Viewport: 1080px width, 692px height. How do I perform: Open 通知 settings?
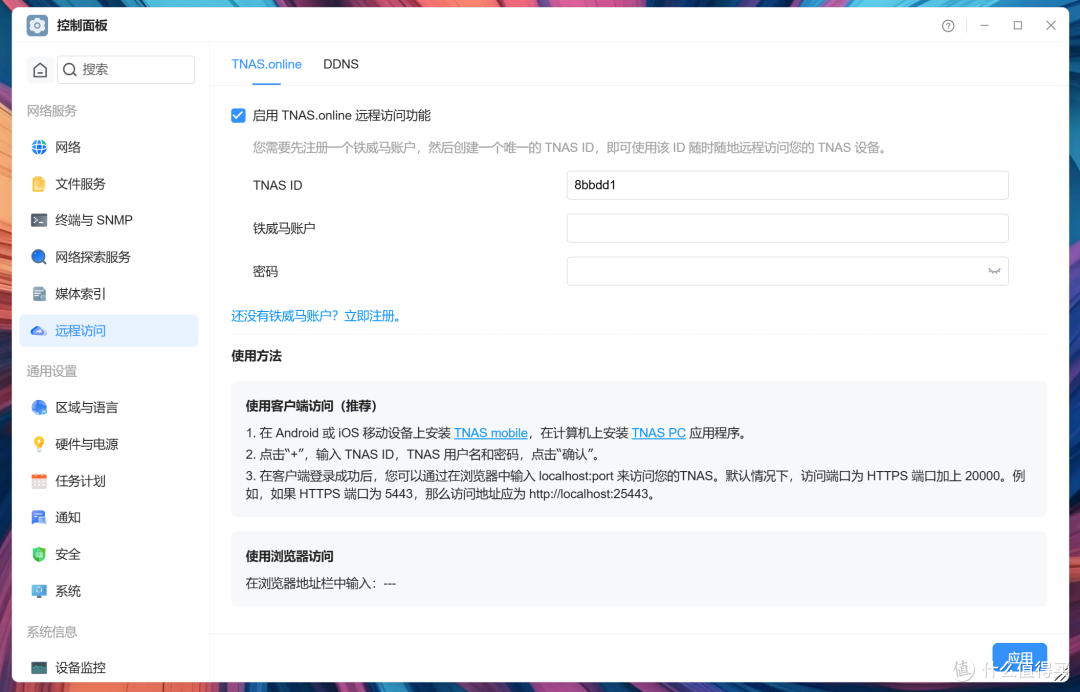pyautogui.click(x=109, y=518)
